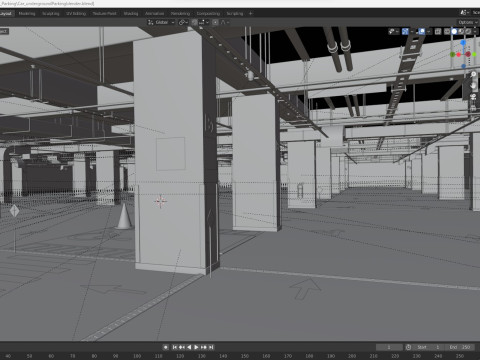The image size is (480, 360).
Task: Open the Rendering workspace tab
Action: pyautogui.click(x=180, y=13)
